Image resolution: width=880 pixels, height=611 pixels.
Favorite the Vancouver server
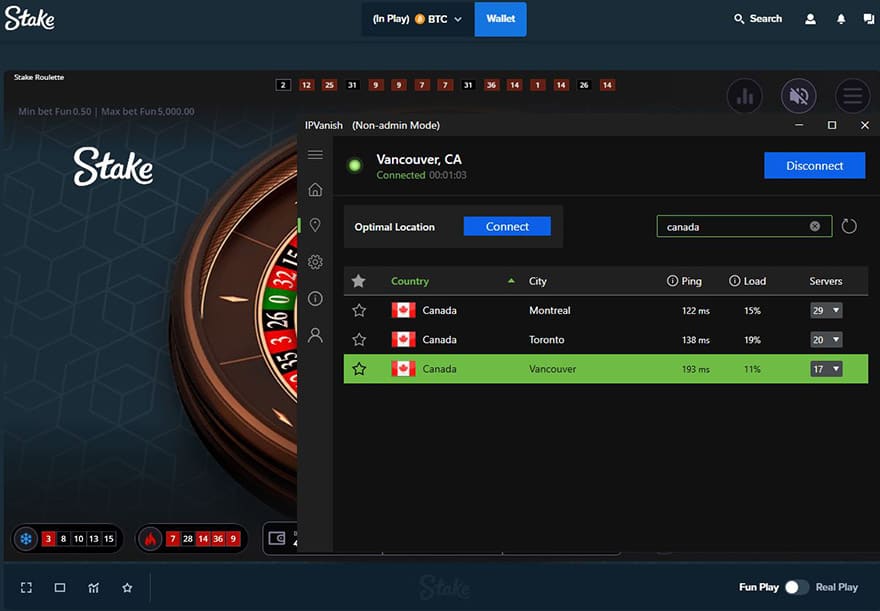click(x=359, y=369)
